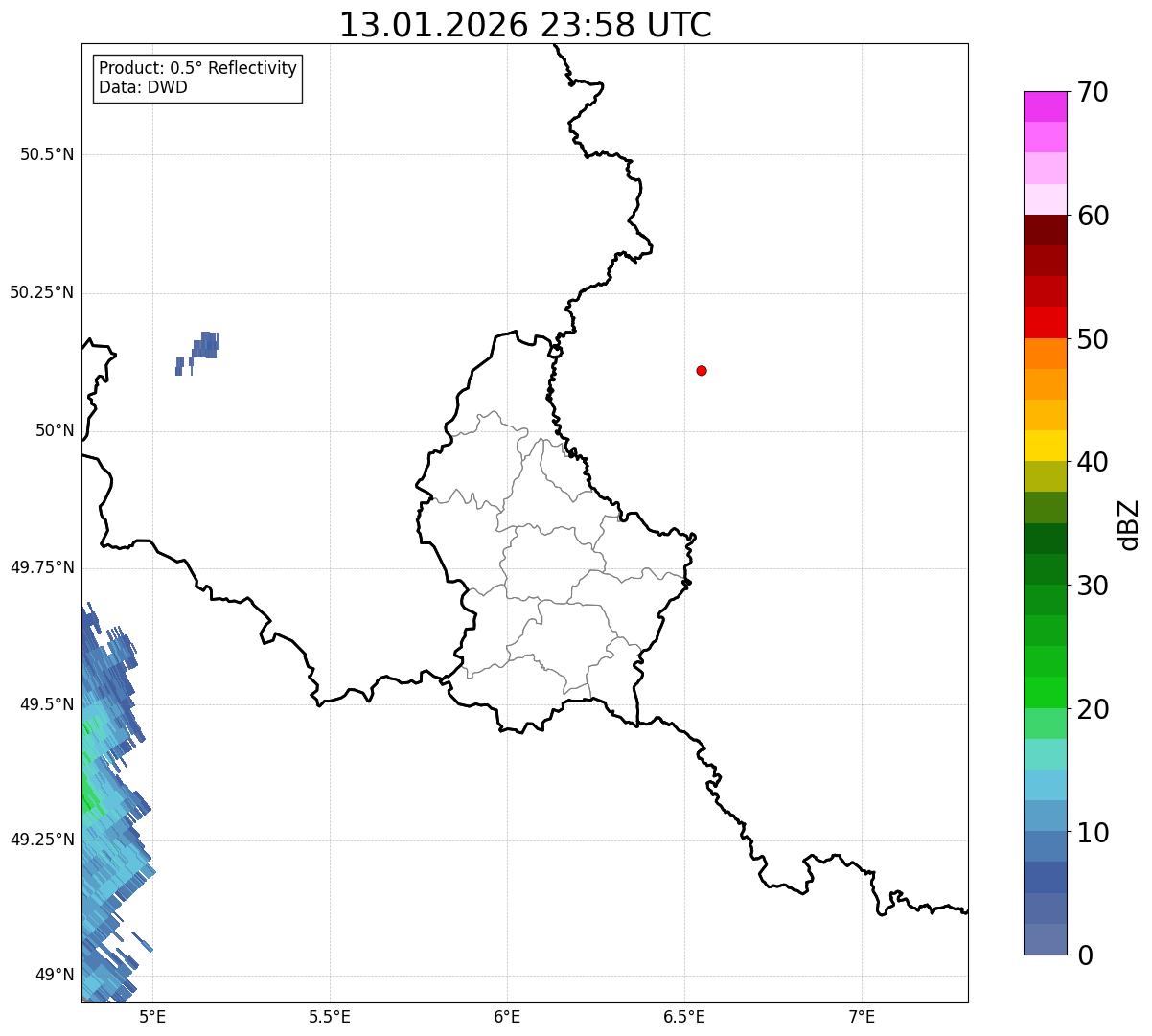The image size is (1152, 1036).
Task: Pick the bright red swatch just above 50
Action: click(x=1045, y=323)
